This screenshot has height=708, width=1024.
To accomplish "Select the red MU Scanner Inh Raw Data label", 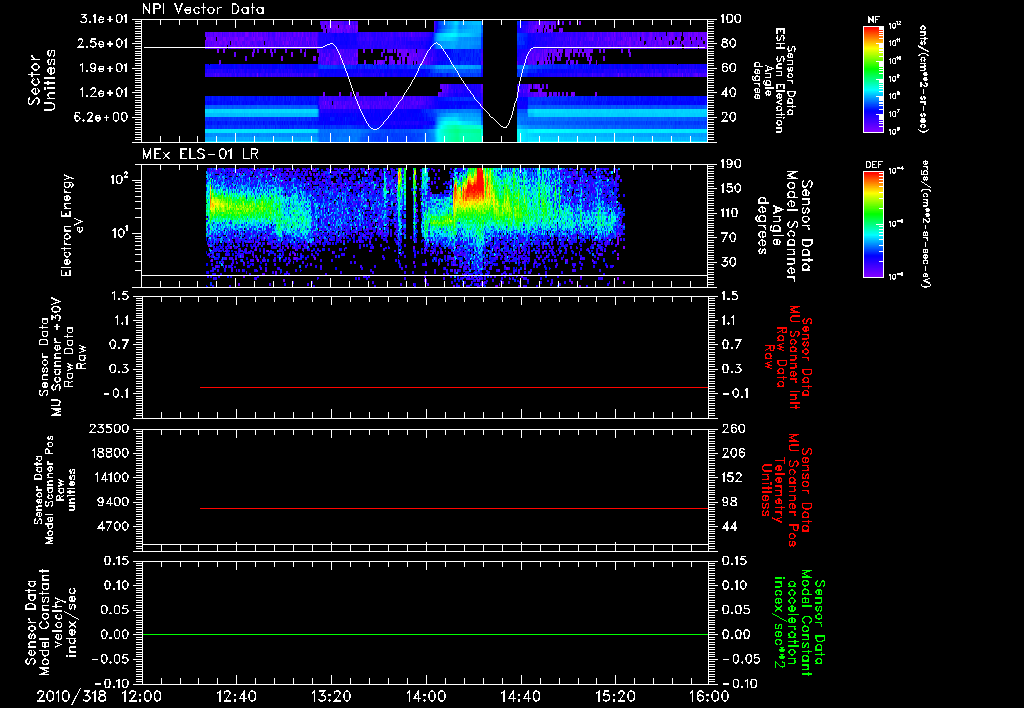I will pos(788,357).
